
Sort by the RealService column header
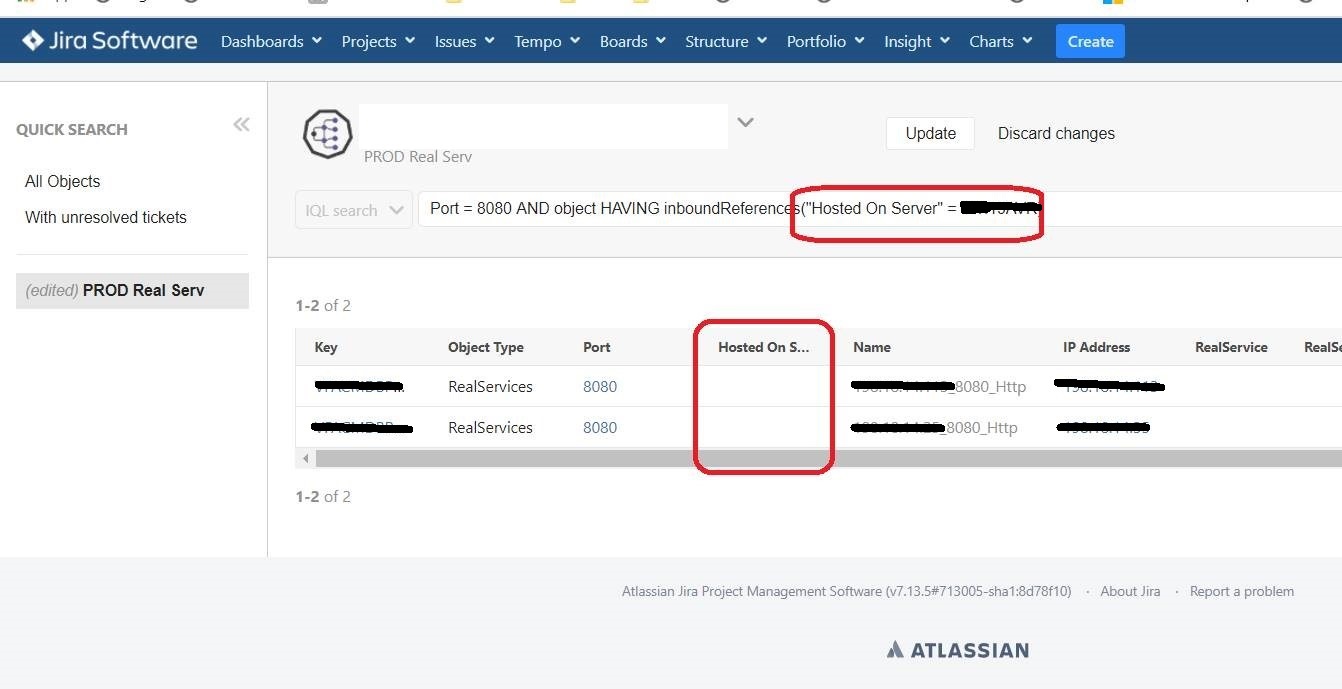(x=1231, y=347)
